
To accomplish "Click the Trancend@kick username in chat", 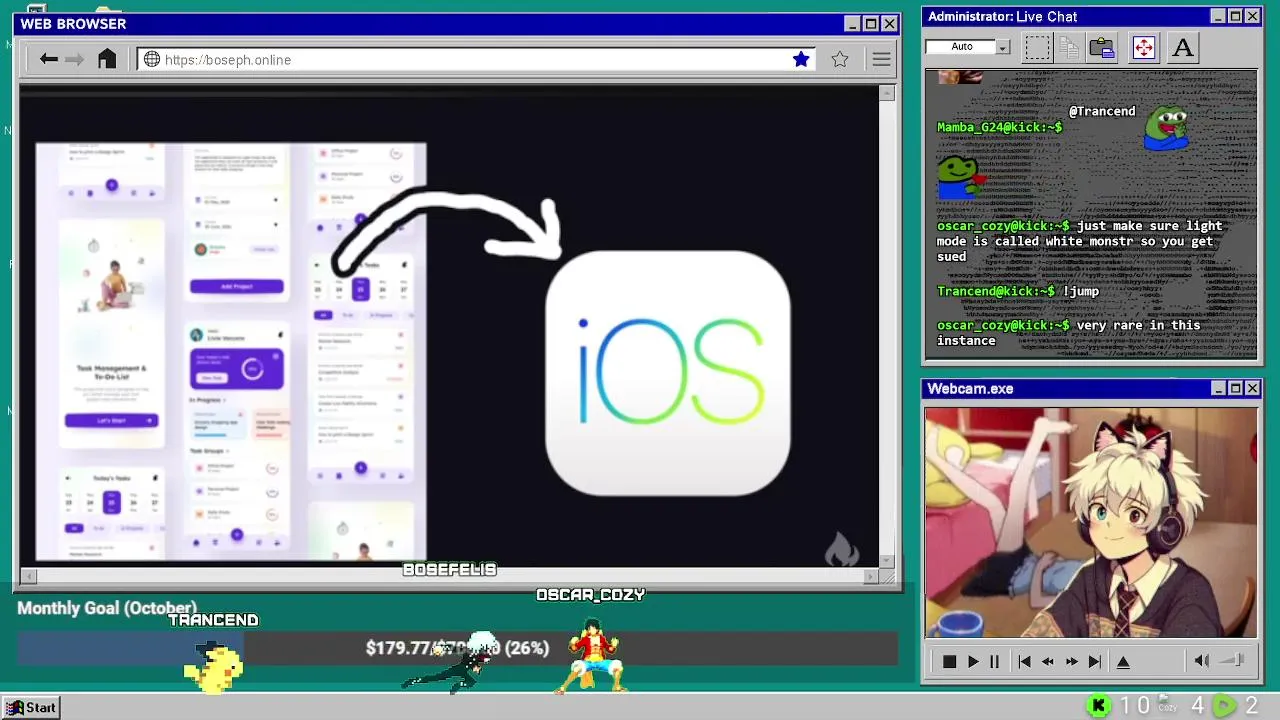I will tap(996, 291).
